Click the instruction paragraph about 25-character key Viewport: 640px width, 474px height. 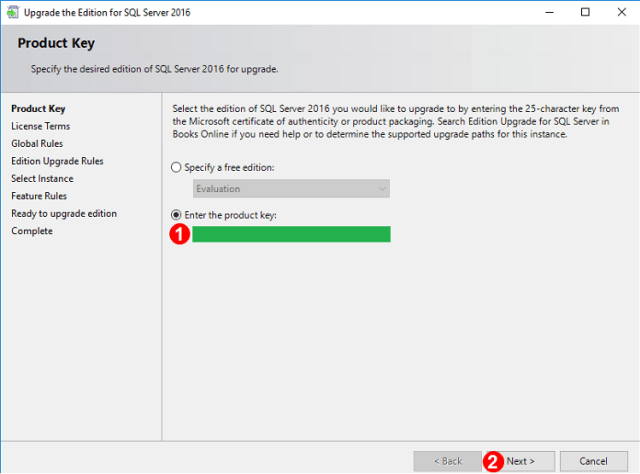tap(396, 121)
